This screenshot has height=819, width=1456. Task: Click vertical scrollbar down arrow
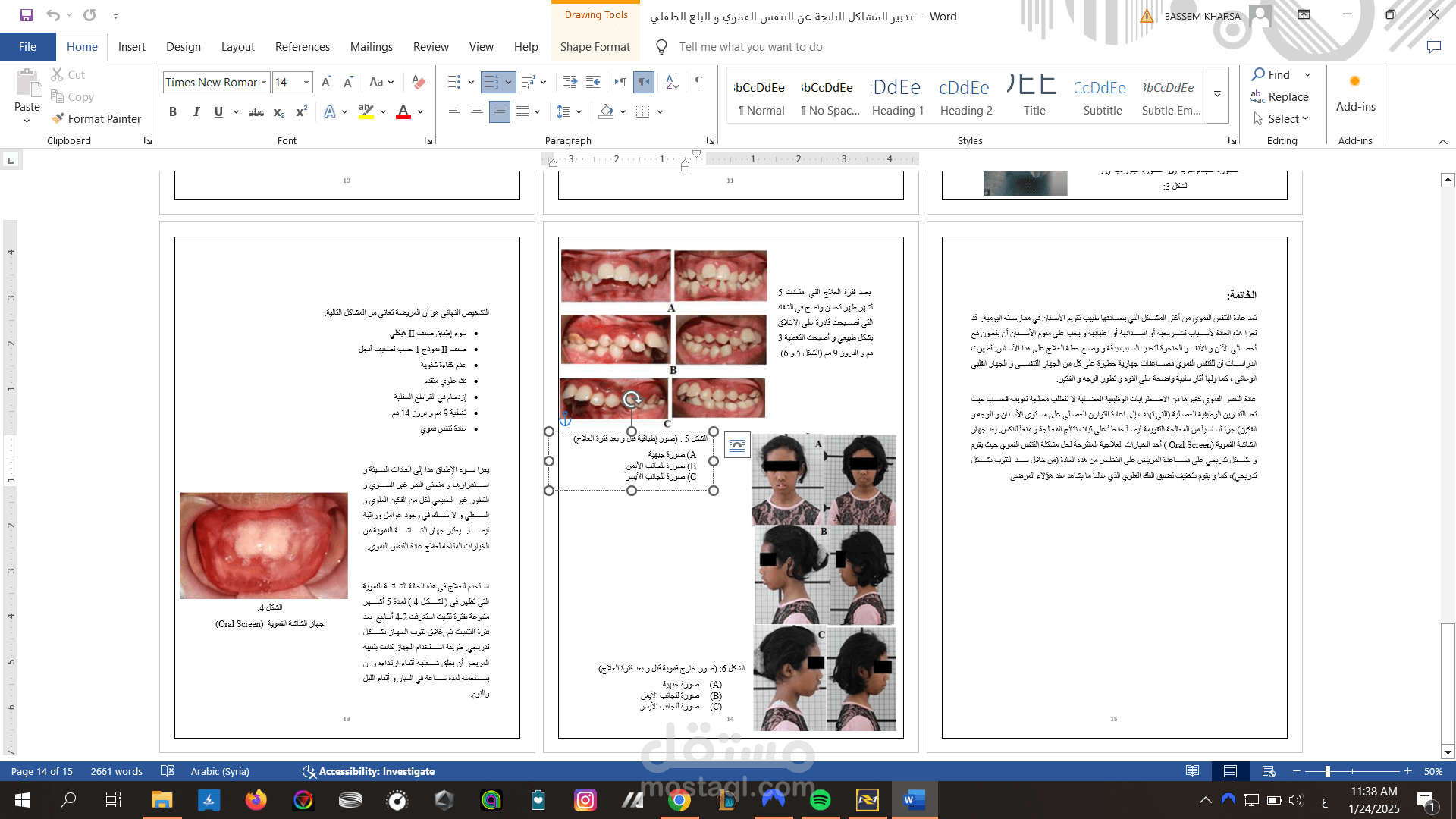click(1448, 752)
